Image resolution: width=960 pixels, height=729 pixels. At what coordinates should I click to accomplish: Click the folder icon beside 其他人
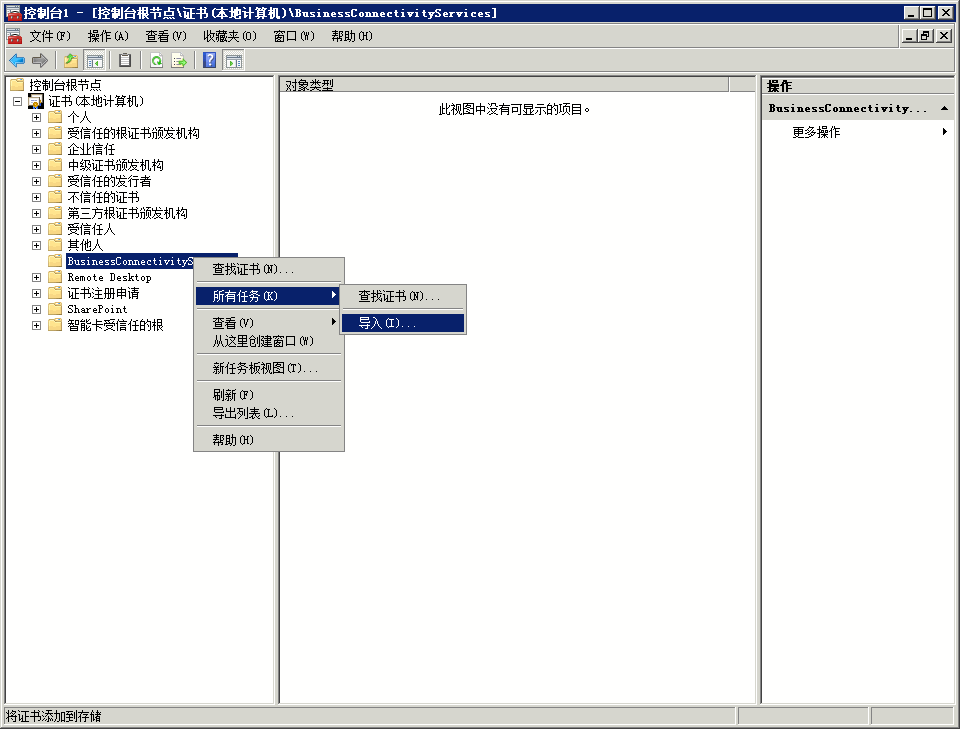click(55, 245)
